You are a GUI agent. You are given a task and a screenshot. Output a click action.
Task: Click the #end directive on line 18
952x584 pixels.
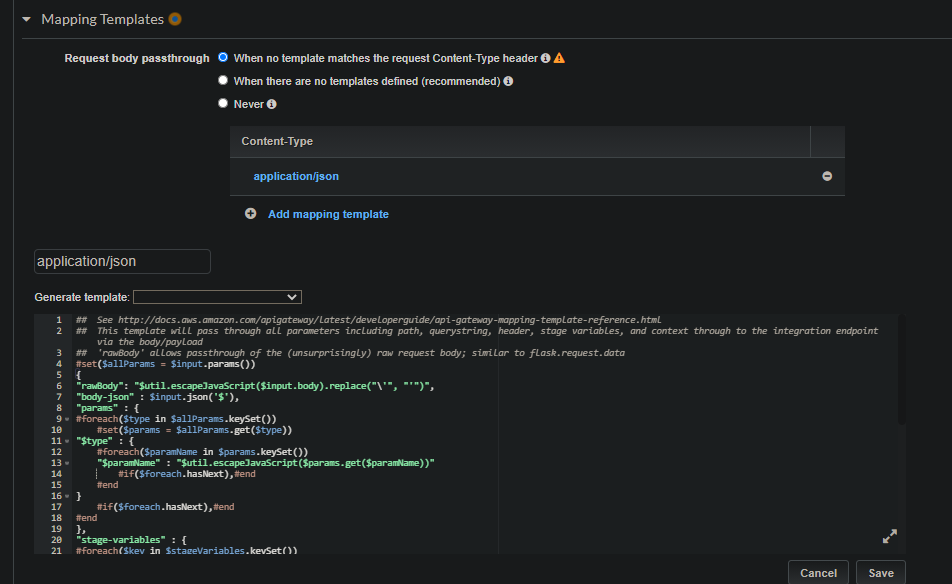86,518
